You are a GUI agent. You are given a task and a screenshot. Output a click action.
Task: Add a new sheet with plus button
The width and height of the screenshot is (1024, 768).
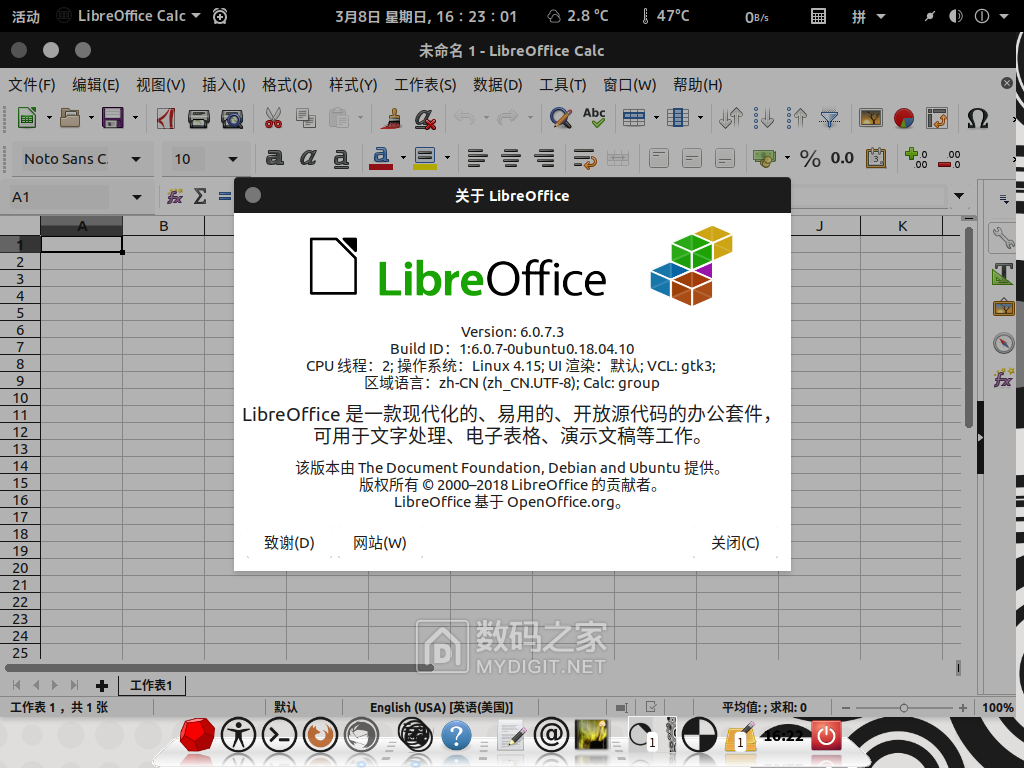(x=101, y=685)
